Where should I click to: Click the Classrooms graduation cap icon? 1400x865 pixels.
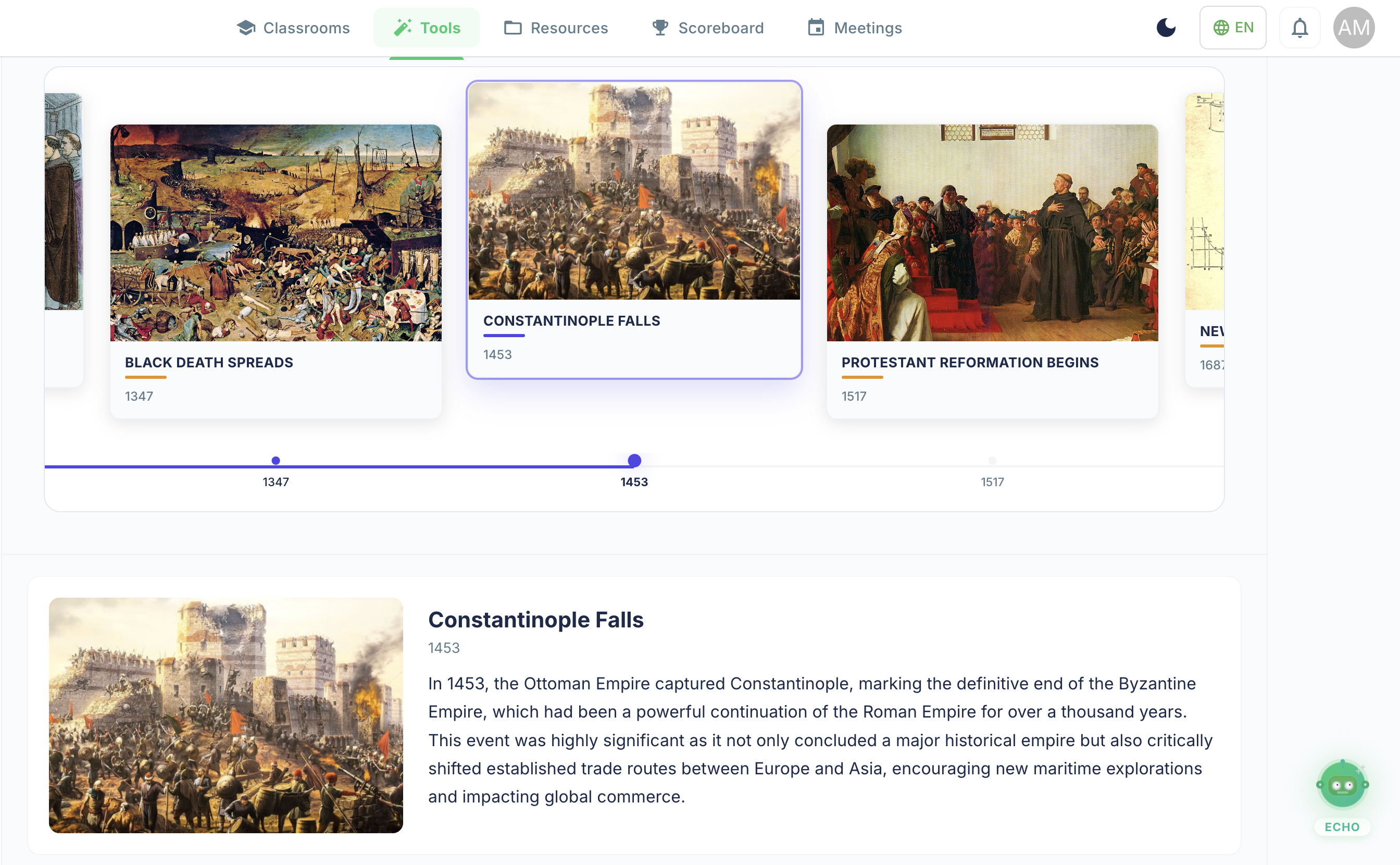pos(246,28)
